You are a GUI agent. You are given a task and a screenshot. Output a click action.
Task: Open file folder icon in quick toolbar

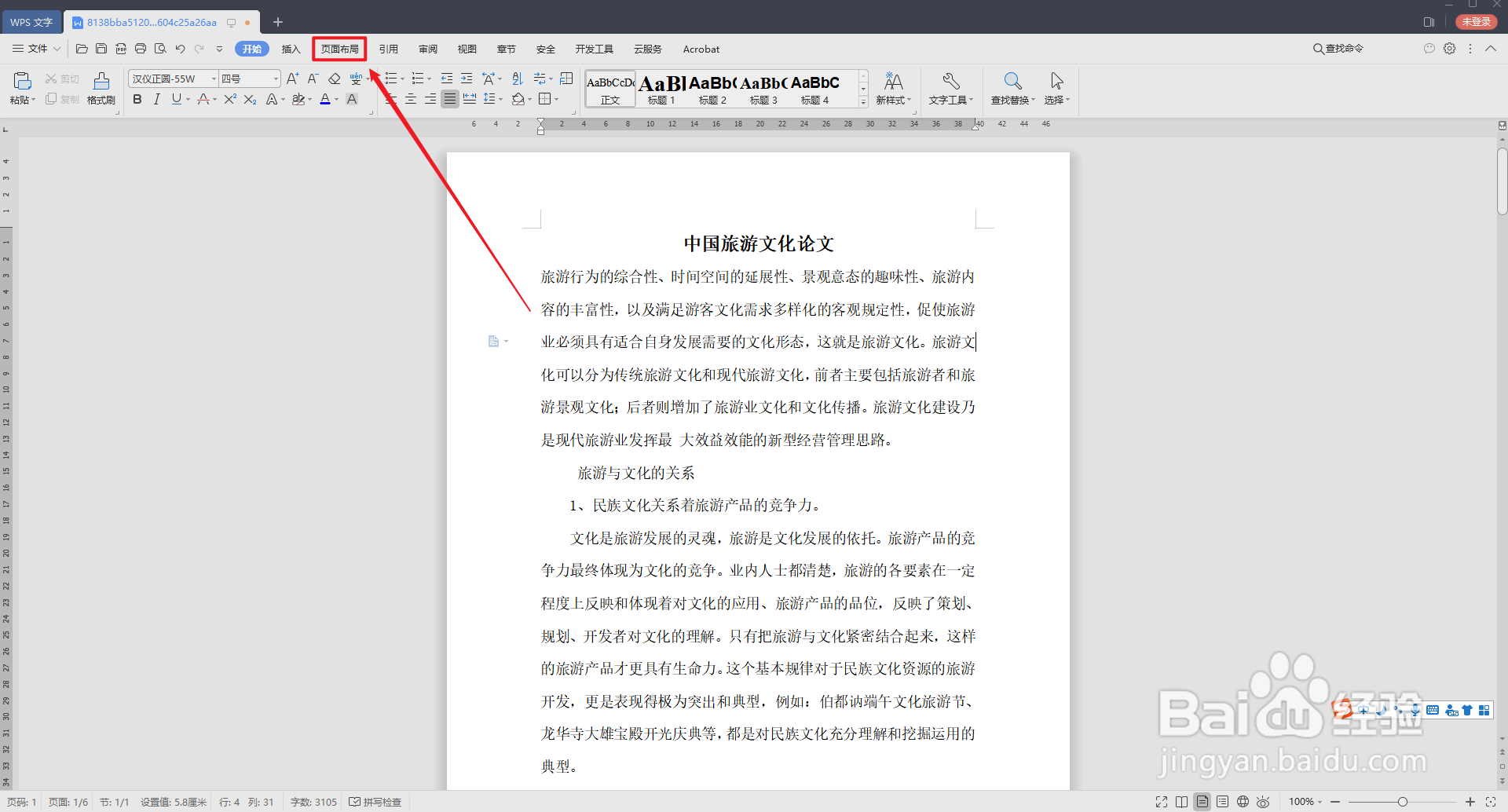coord(82,49)
